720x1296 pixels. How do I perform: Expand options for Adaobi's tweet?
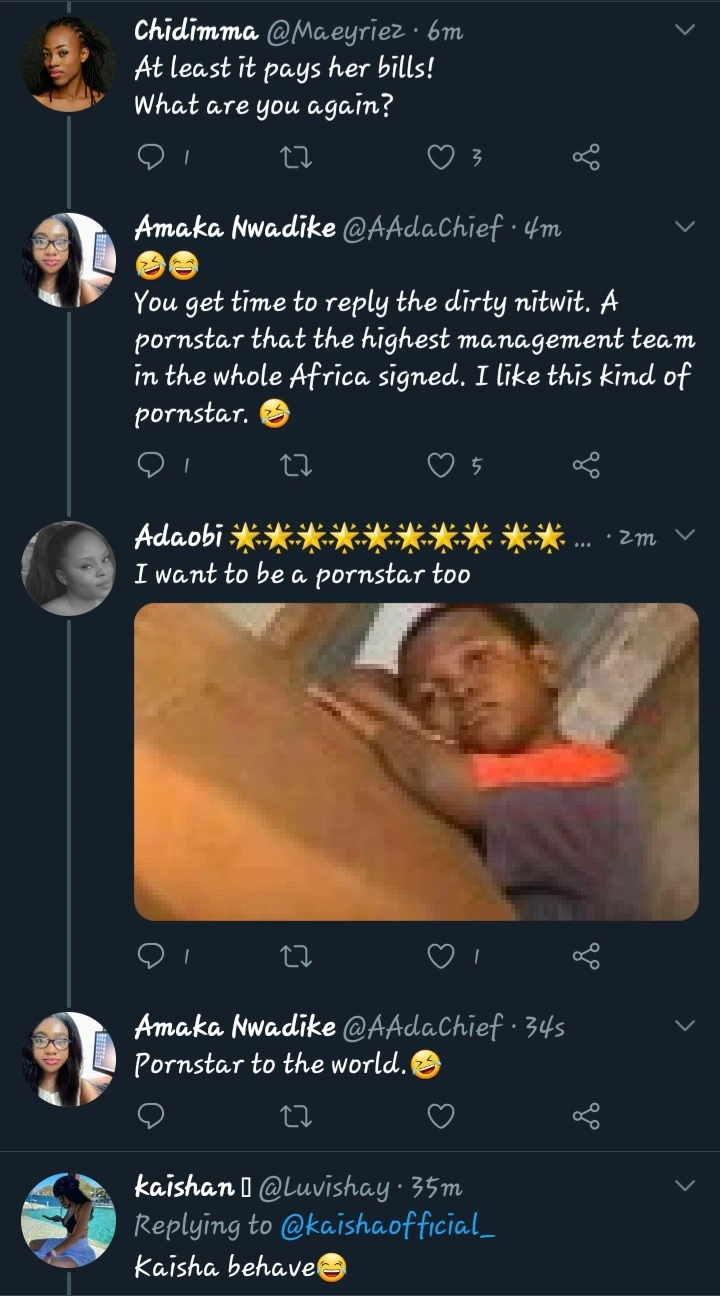point(685,536)
